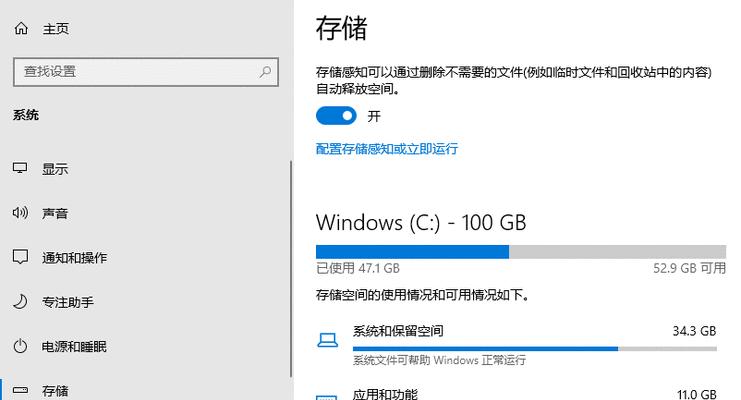Click inside the 查找设置 search field
741x400 pixels.
point(146,72)
